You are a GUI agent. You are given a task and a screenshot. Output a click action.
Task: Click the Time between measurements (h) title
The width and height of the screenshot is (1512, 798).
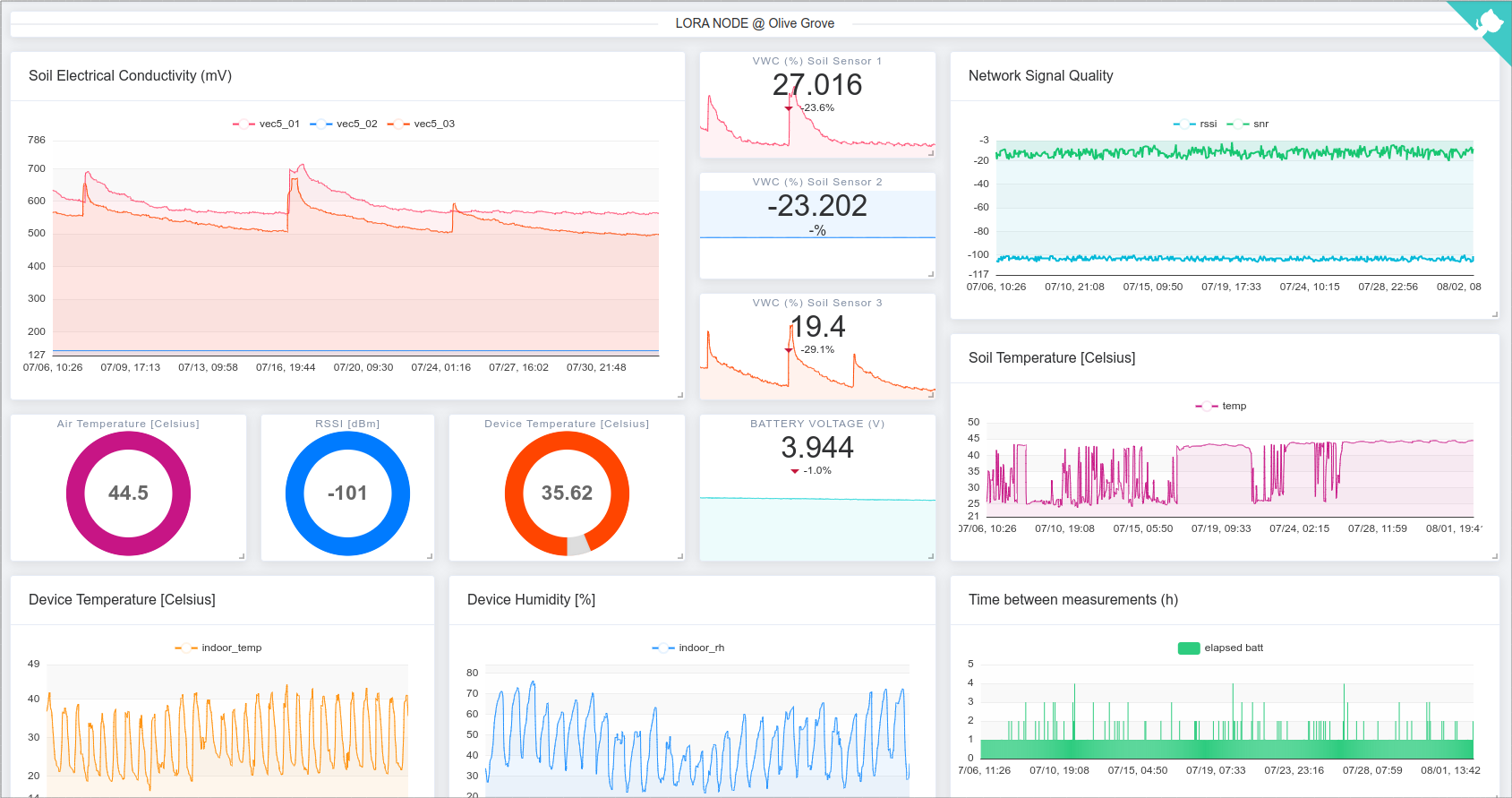point(1073,600)
